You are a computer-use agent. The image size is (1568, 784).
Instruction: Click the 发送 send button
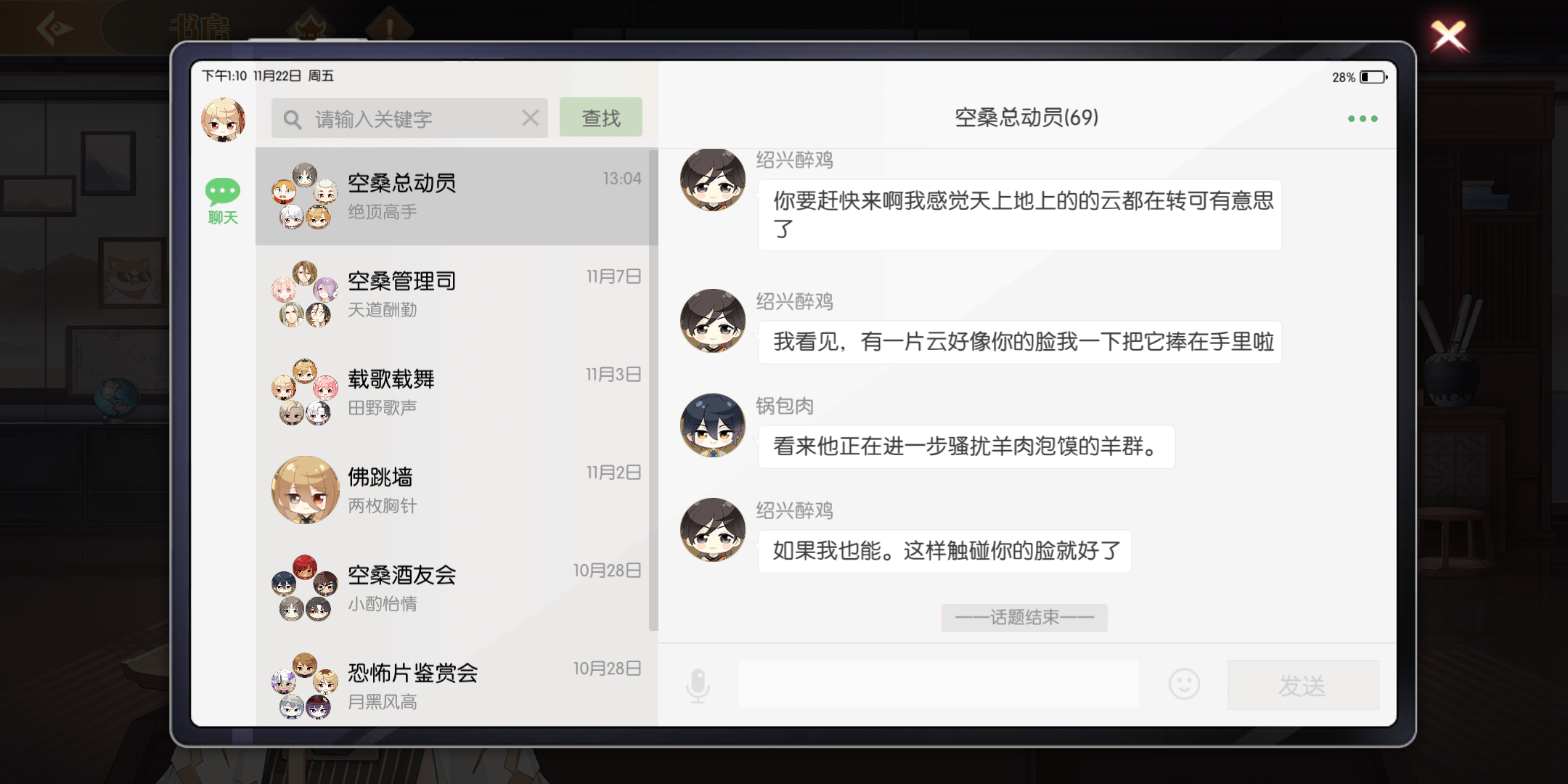click(x=1303, y=685)
